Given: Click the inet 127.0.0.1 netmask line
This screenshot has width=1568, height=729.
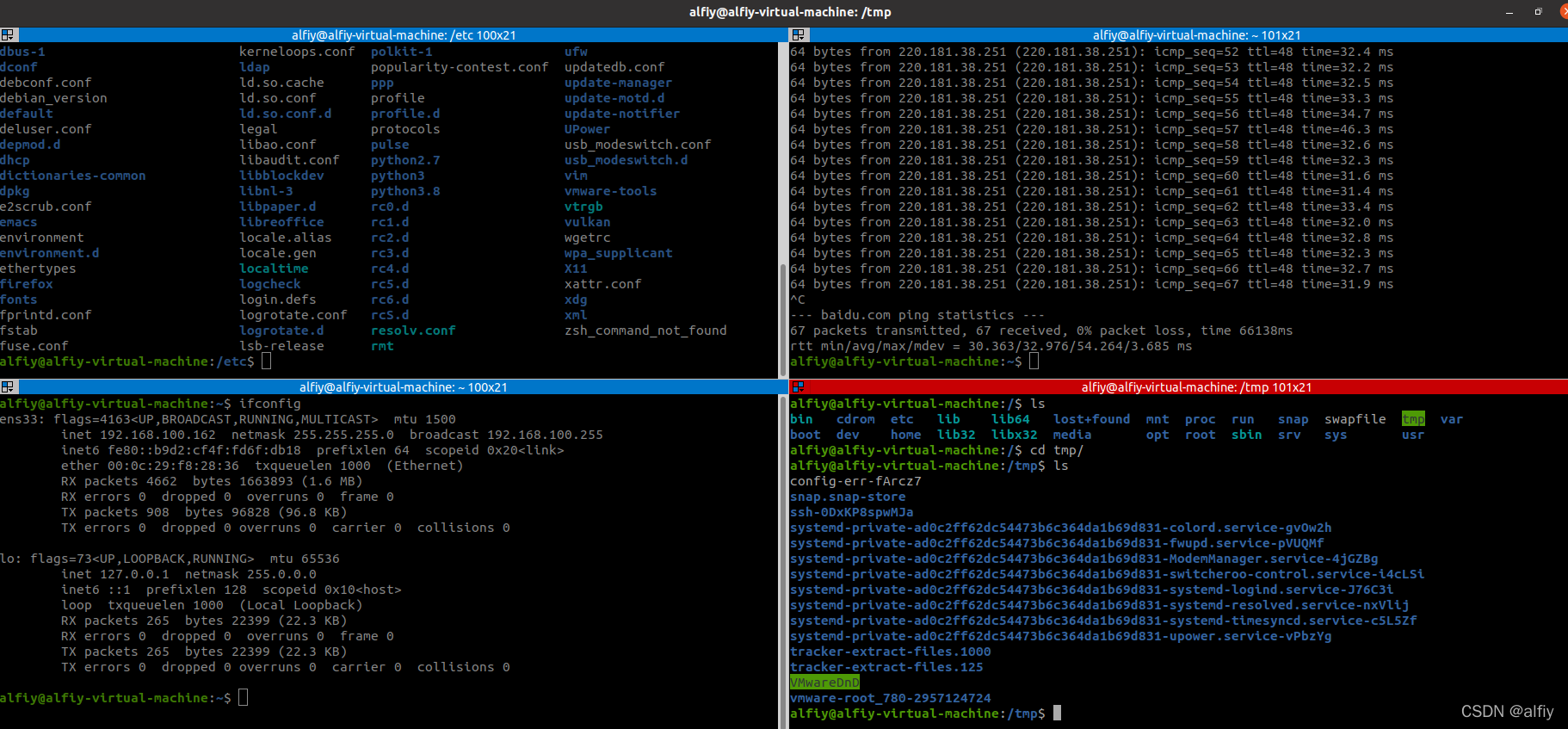Looking at the screenshot, I should tap(188, 574).
